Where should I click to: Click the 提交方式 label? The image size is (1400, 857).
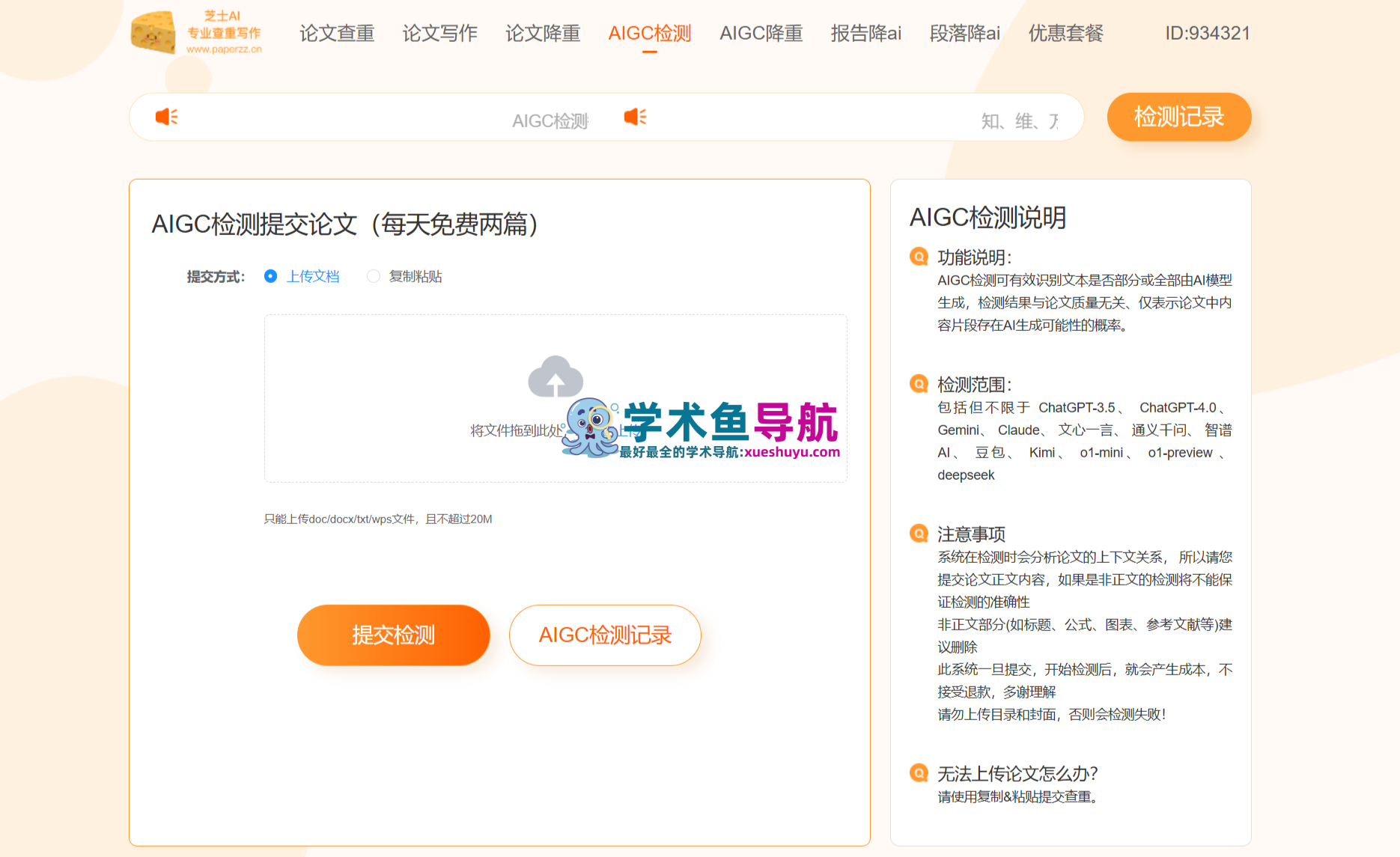(216, 277)
